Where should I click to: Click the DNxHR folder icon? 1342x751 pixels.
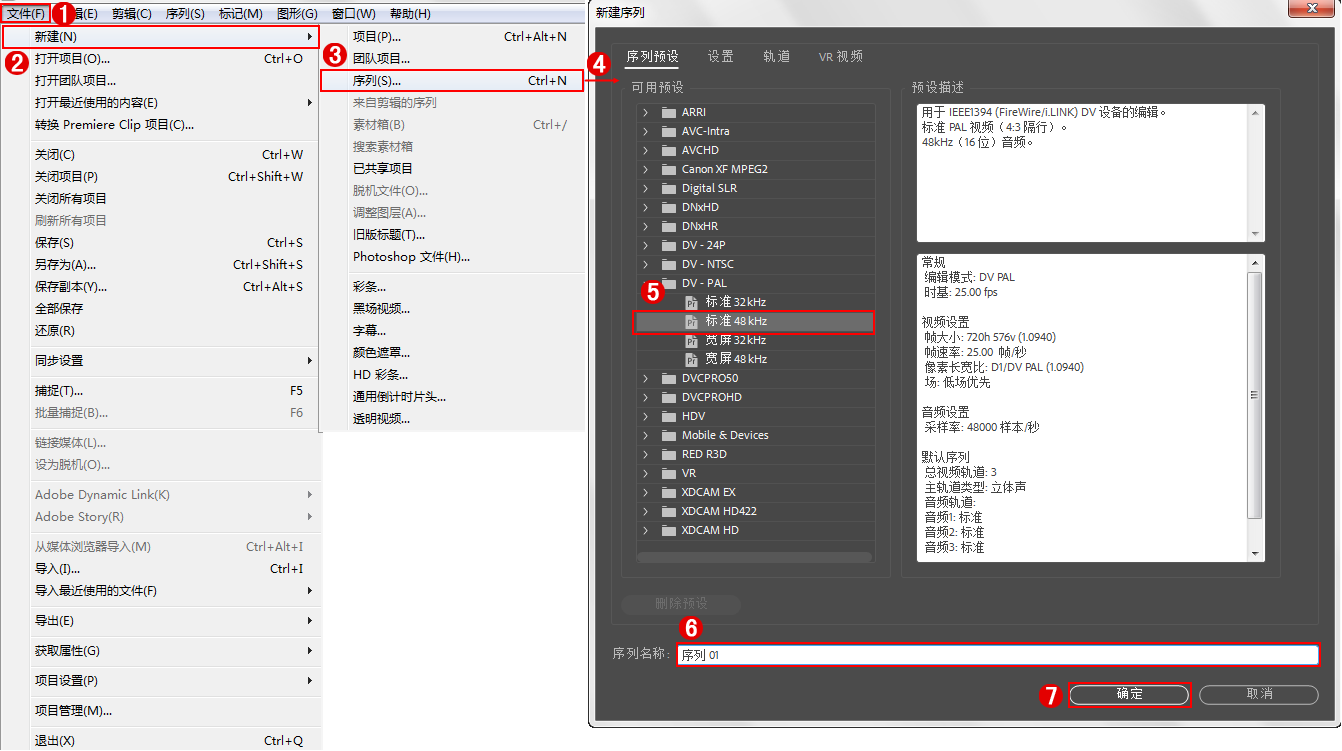[668, 226]
